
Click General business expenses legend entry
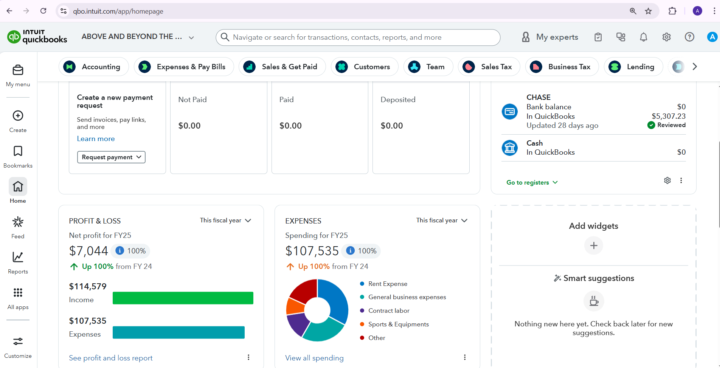click(x=403, y=297)
